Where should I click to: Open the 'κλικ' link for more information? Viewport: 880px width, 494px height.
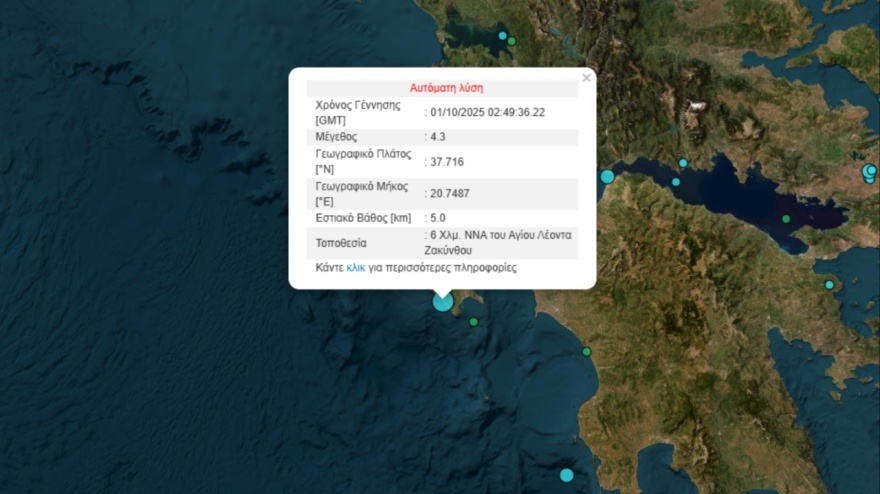pos(356,268)
